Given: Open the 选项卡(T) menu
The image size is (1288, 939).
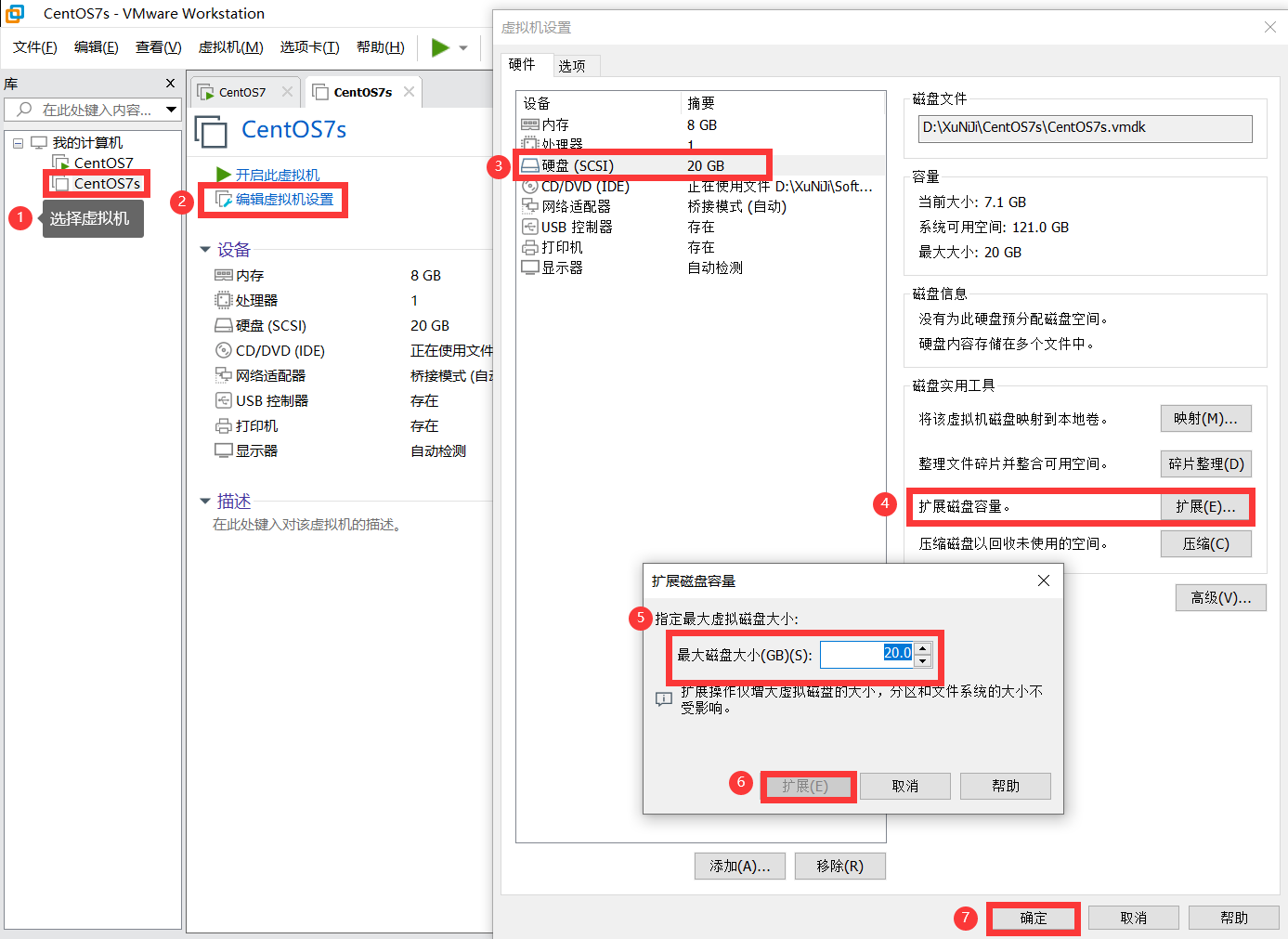Looking at the screenshot, I should 309,47.
